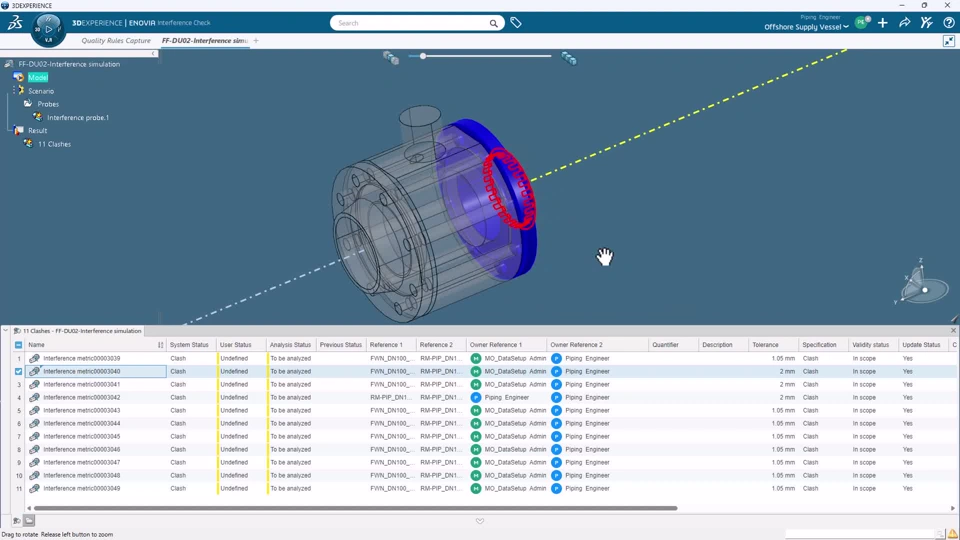Select FF-DU02-Interference simulation root node
960x540 pixels.
tap(69, 64)
